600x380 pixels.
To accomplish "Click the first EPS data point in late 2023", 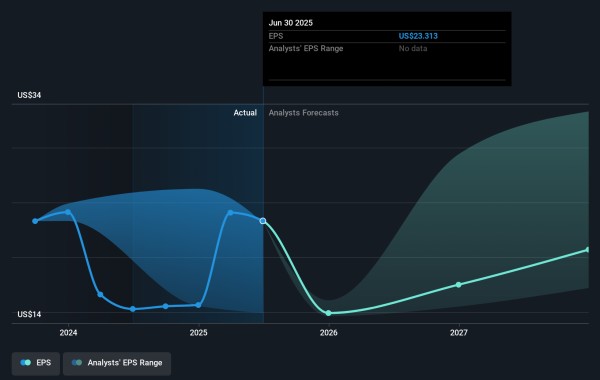I will click(x=35, y=221).
